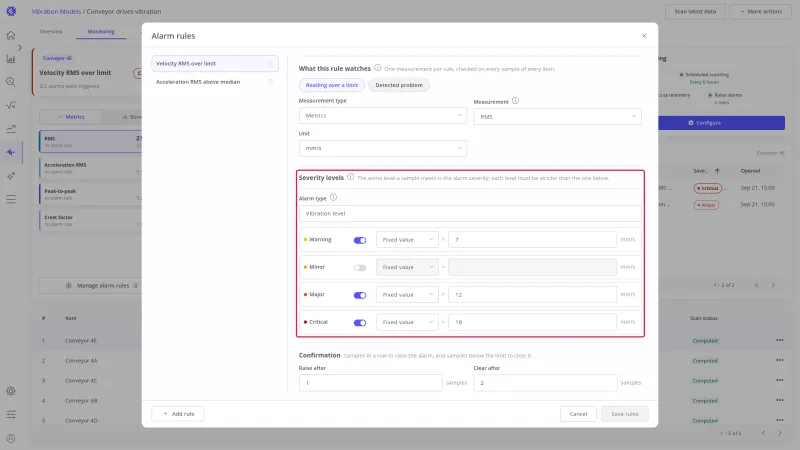Open the square root formula sidebar icon

click(11, 105)
